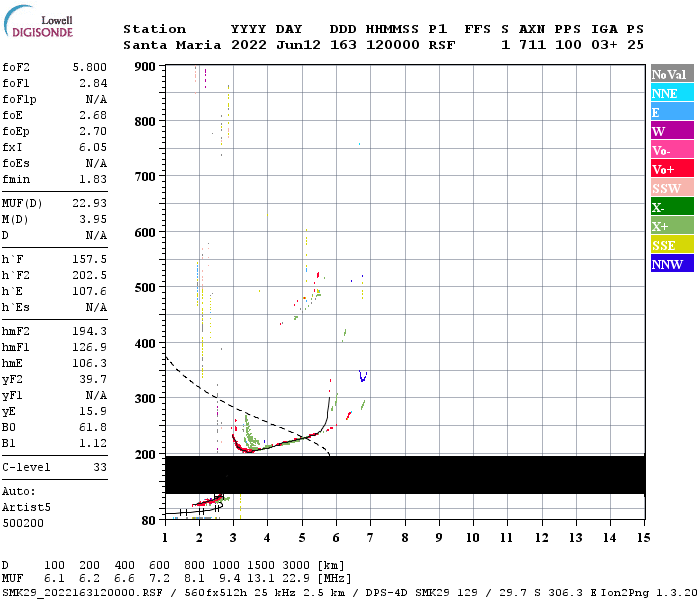Click the 900 km axis label
This screenshot has height=600, width=700.
click(x=145, y=67)
